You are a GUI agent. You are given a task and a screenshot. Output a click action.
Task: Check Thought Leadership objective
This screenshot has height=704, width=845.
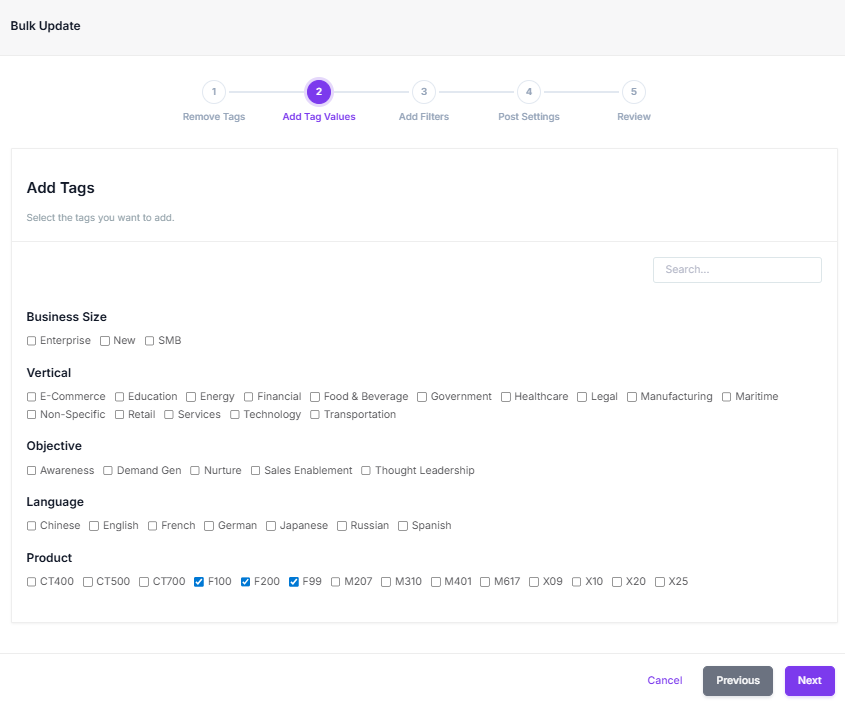coord(366,471)
